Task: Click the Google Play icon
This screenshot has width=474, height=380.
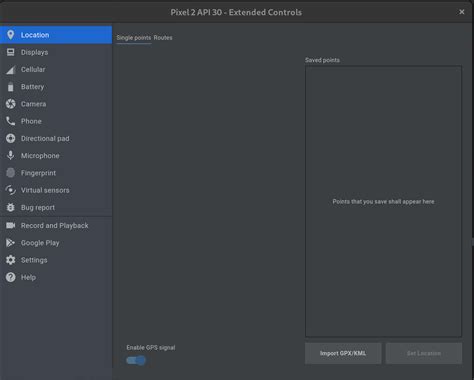Action: pos(11,243)
